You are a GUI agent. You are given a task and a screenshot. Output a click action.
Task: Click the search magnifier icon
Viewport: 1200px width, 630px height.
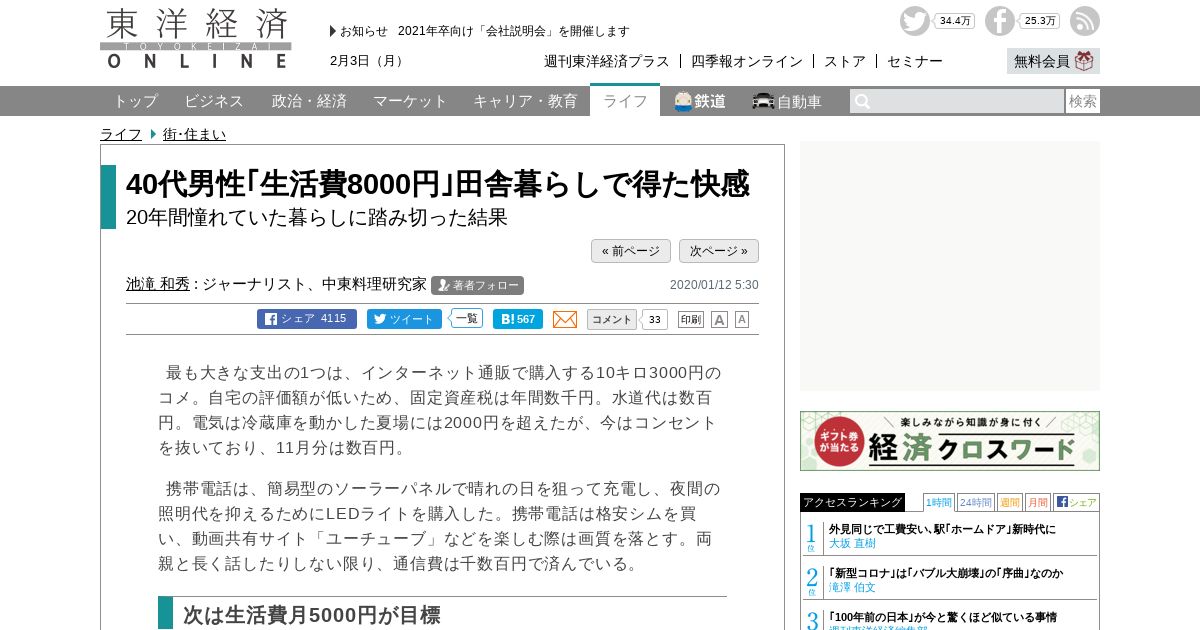pos(863,101)
